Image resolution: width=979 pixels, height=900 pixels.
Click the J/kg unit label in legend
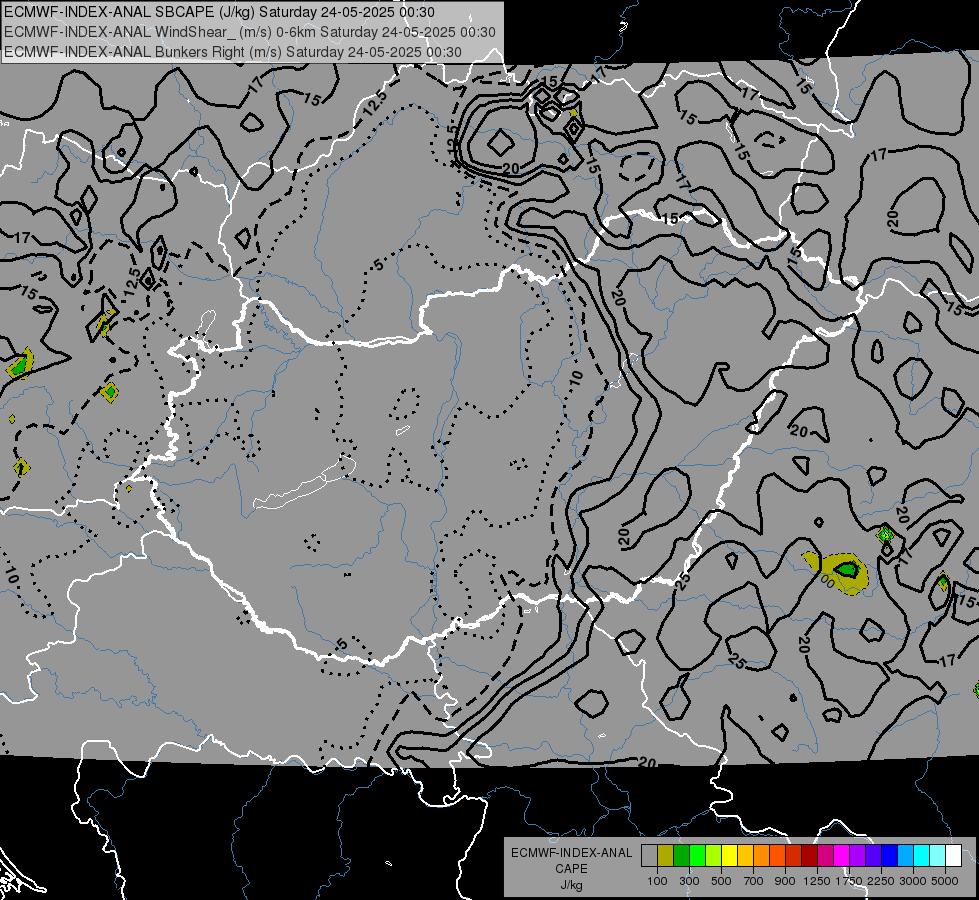[x=571, y=885]
